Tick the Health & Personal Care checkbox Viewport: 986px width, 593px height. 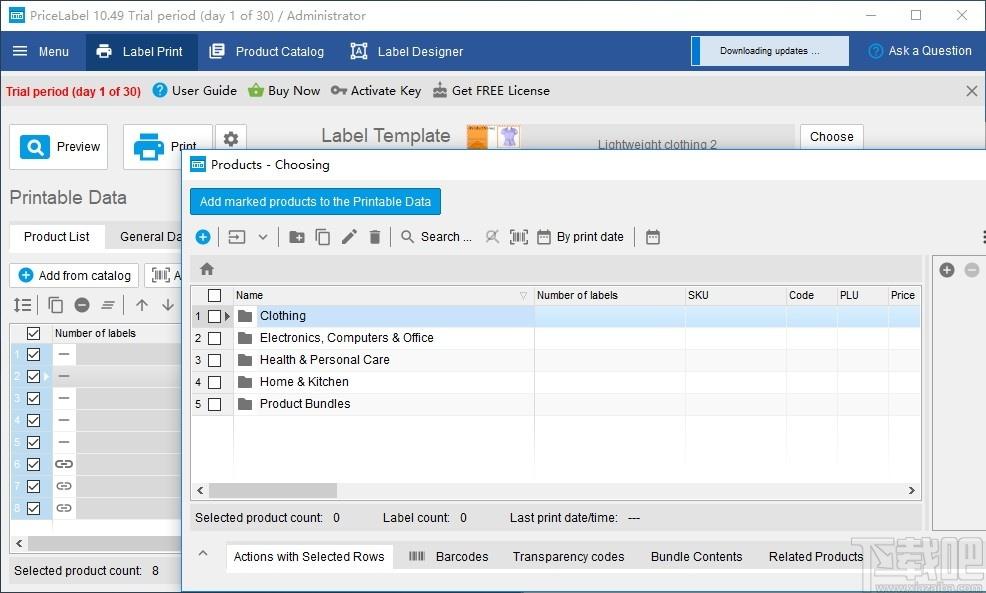[214, 360]
